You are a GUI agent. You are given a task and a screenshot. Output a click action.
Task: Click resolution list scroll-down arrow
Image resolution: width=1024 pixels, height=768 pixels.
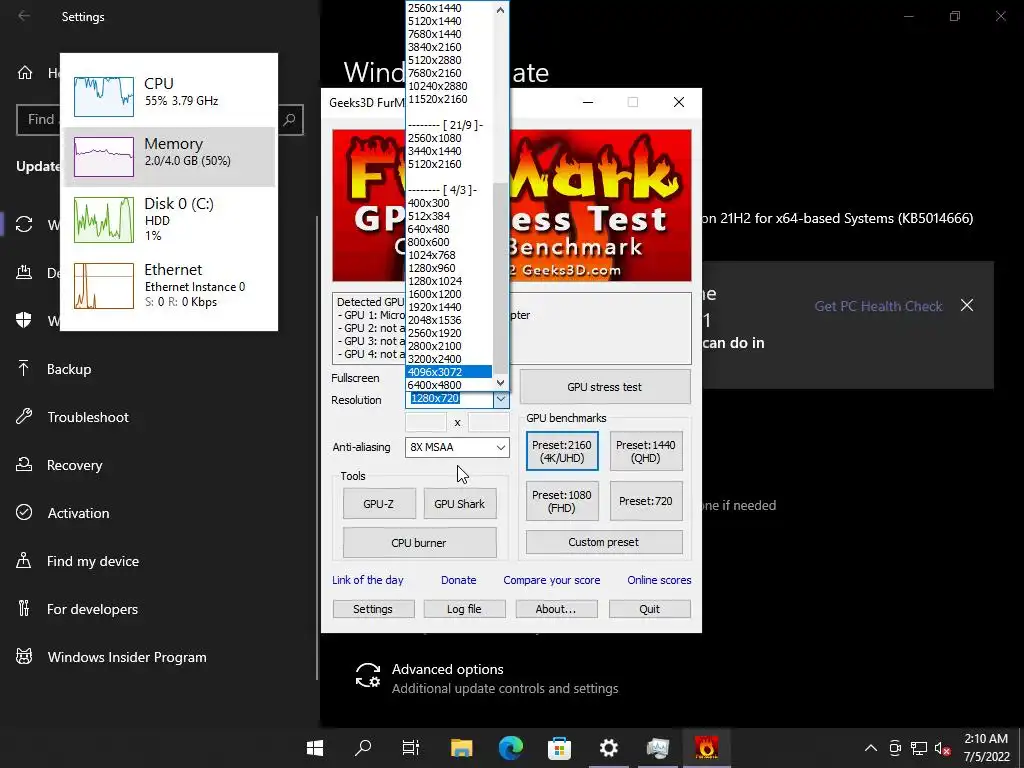(x=500, y=383)
